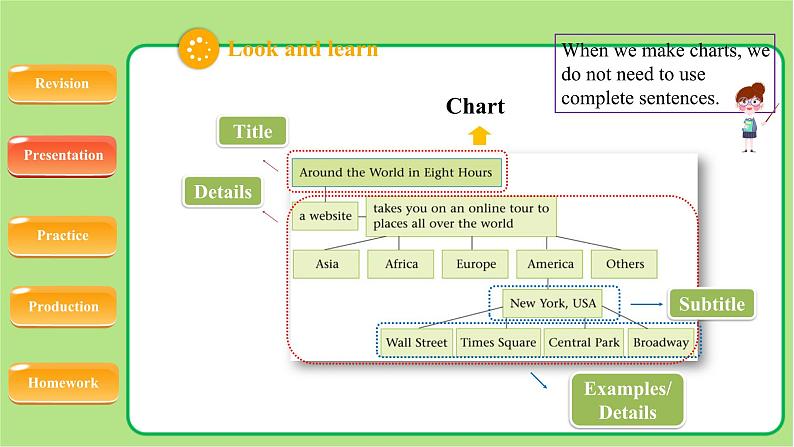Select the Homework button
This screenshot has width=794, height=447.
pos(63,383)
